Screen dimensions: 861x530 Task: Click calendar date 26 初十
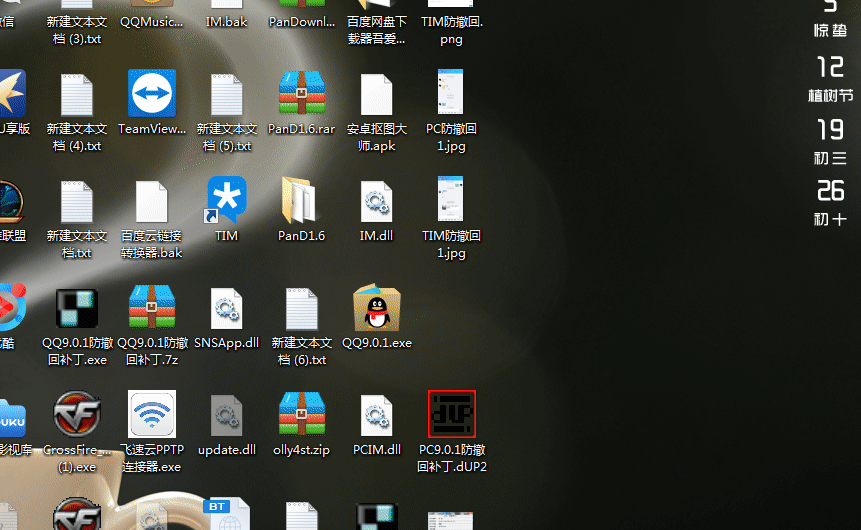tap(830, 203)
